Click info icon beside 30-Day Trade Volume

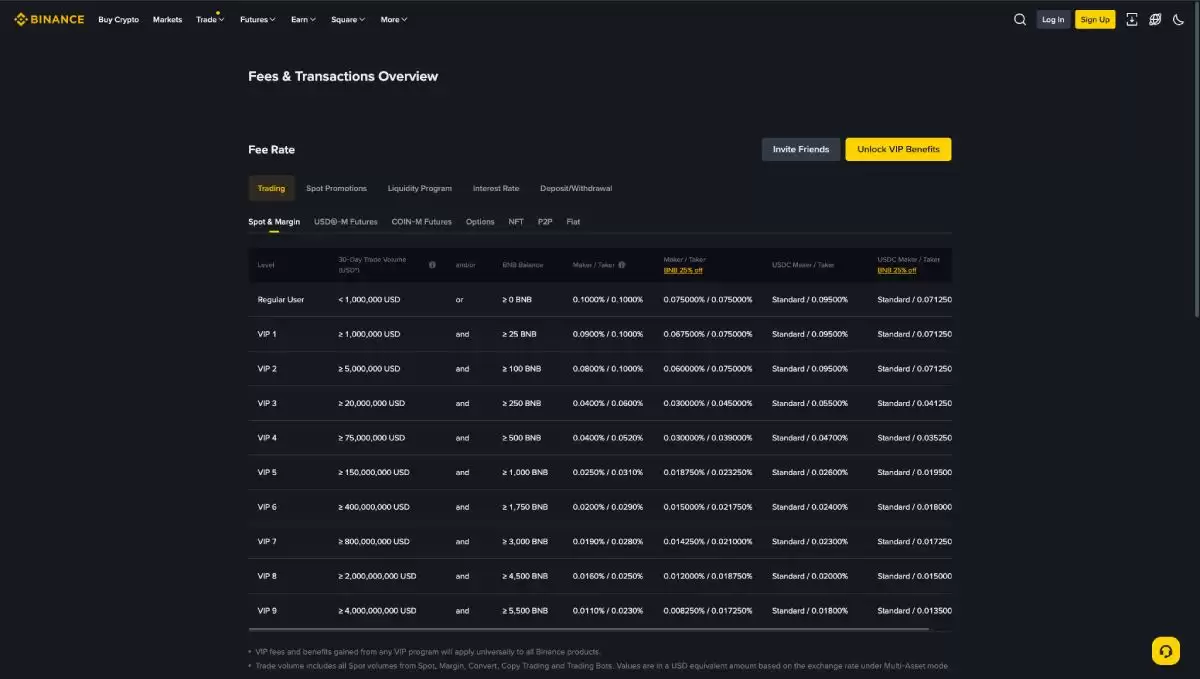click(x=432, y=265)
